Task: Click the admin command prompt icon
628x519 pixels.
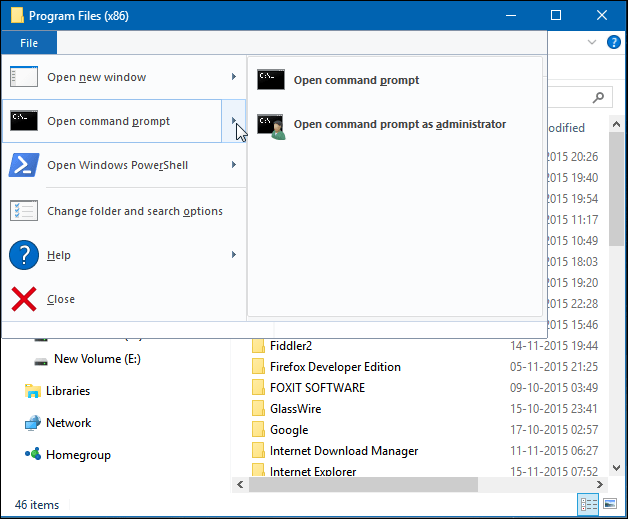Action: pyautogui.click(x=271, y=125)
